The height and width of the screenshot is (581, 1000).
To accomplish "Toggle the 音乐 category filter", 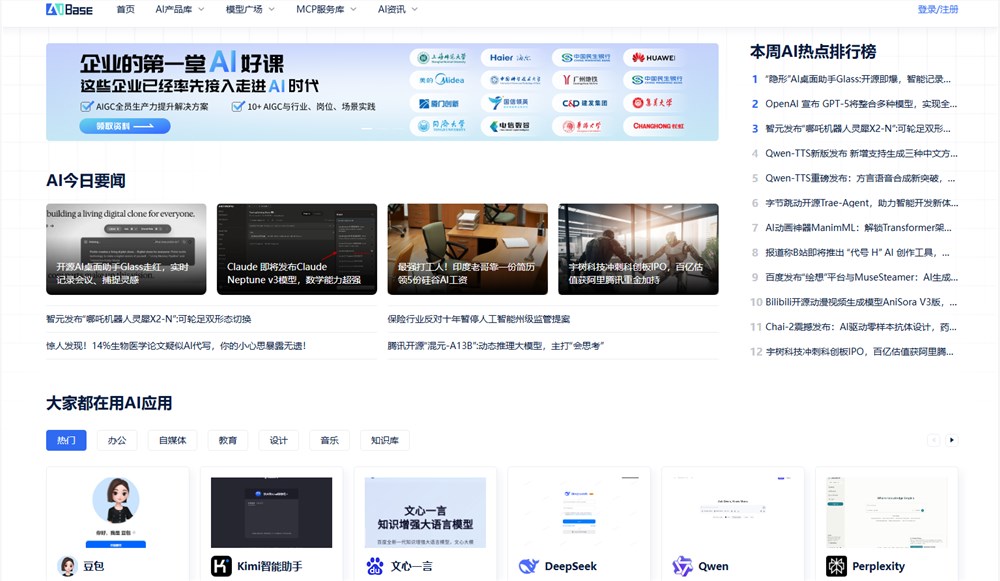I will click(x=329, y=440).
